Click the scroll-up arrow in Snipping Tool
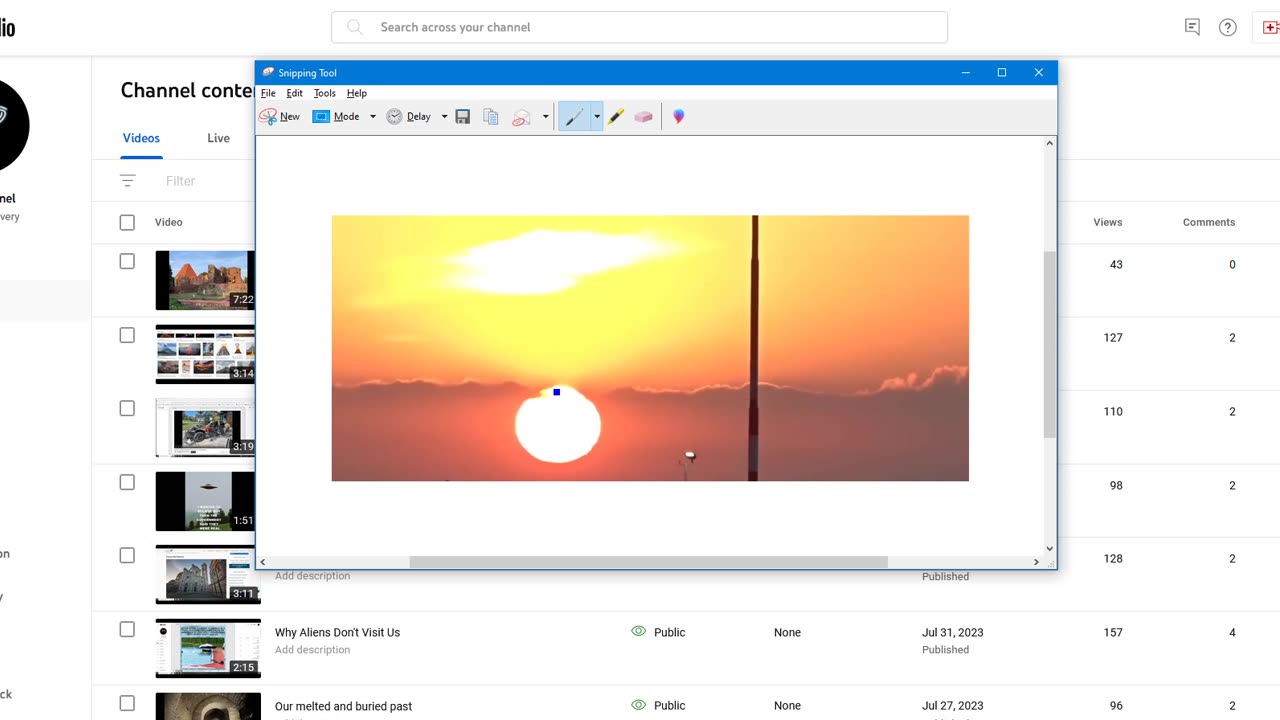The width and height of the screenshot is (1280, 720). click(x=1049, y=143)
